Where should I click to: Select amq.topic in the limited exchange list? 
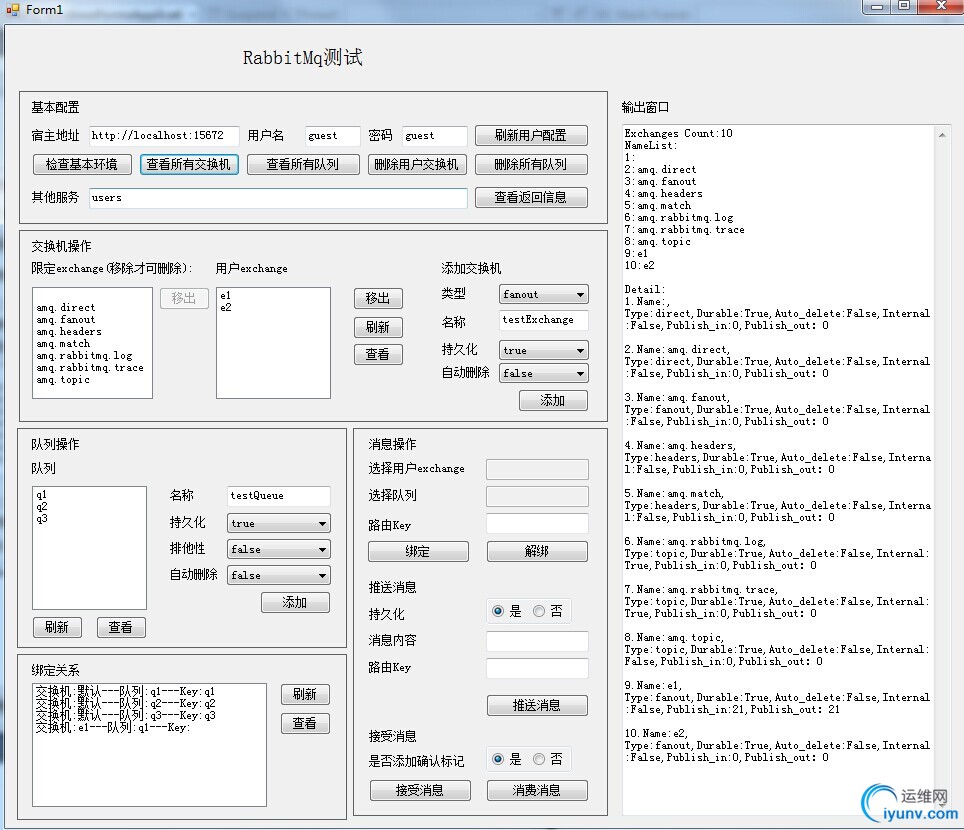[x=63, y=380]
